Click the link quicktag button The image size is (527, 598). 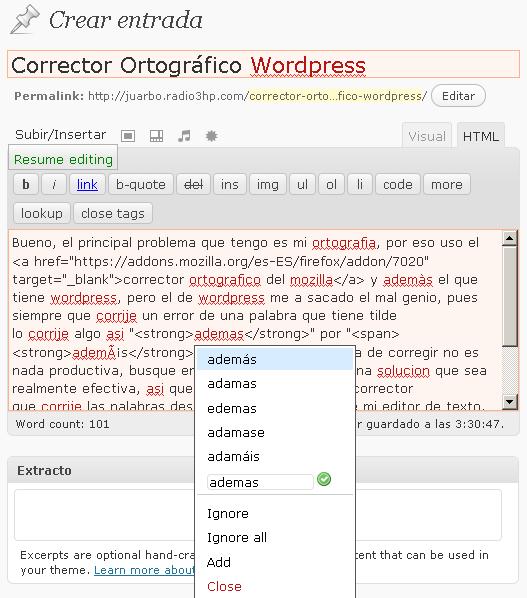(87, 185)
